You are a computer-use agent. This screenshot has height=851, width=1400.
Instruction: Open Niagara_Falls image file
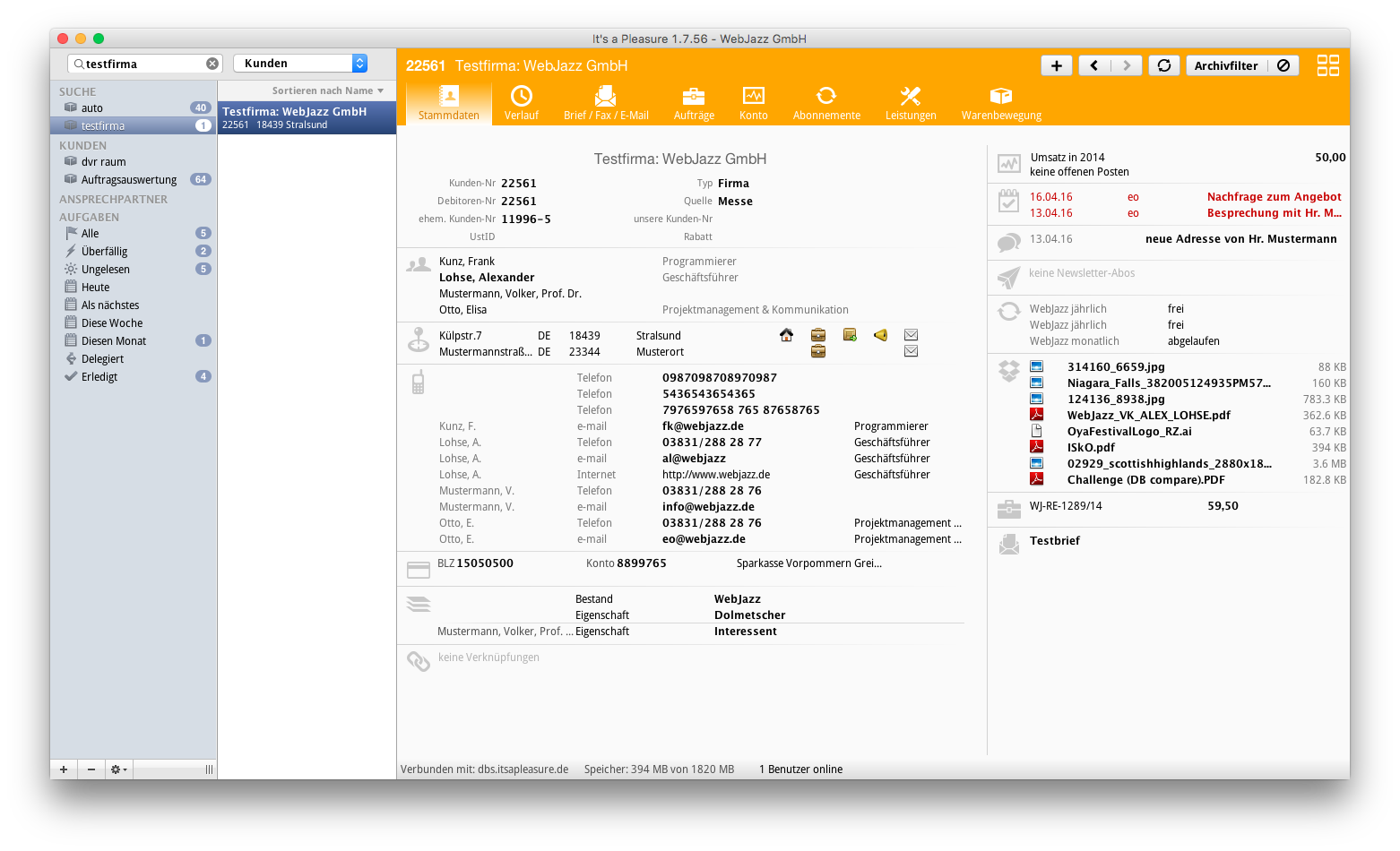point(1169,383)
